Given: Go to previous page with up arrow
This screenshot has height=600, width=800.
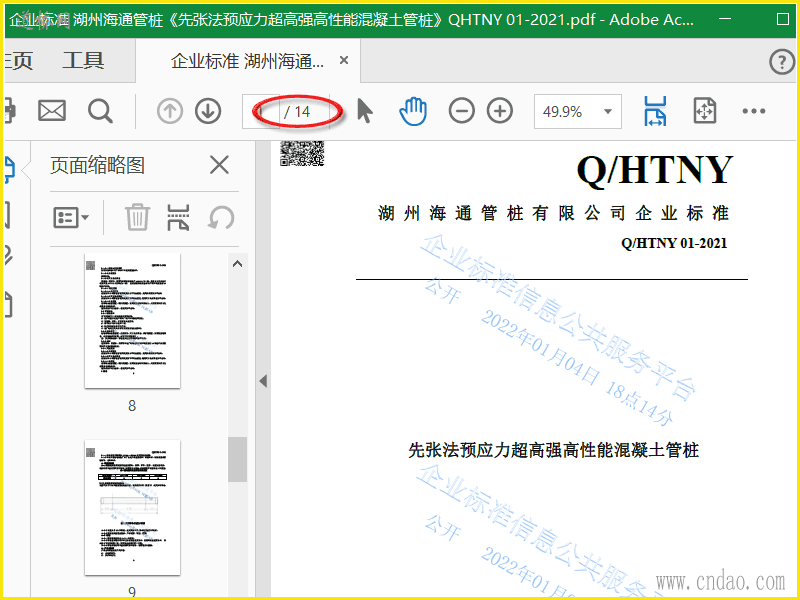Looking at the screenshot, I should (170, 111).
